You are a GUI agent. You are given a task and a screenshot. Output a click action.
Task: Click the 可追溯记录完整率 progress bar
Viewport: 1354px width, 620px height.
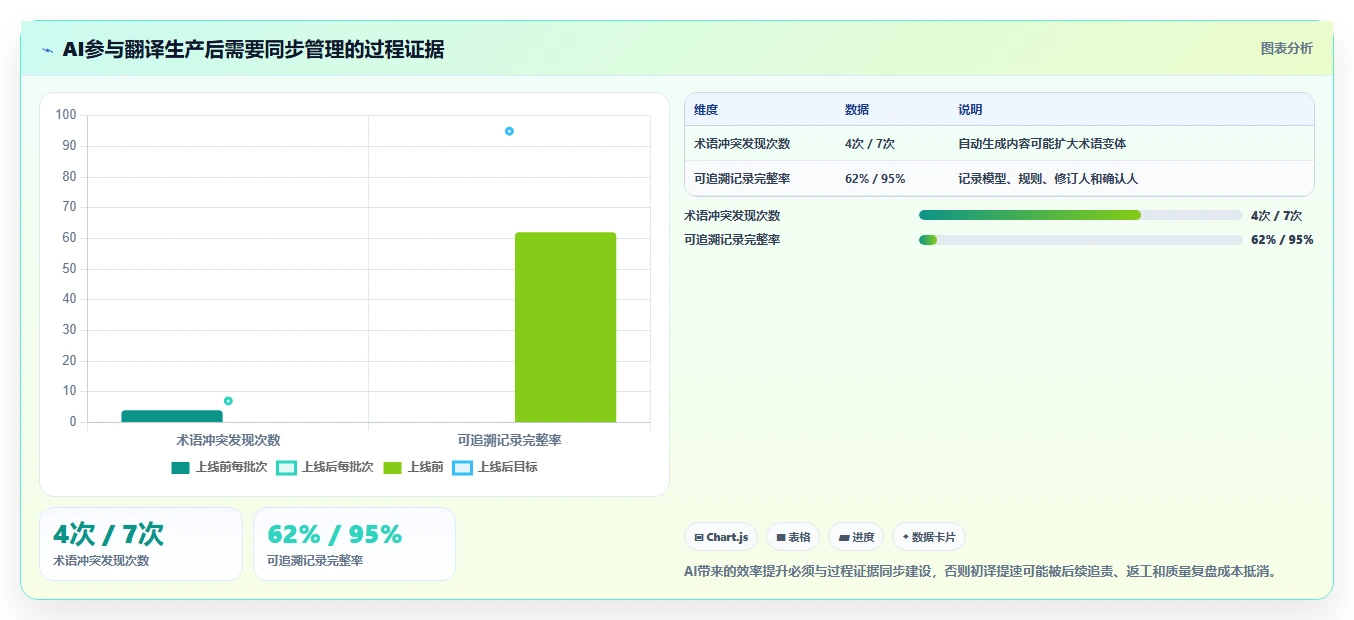coord(1081,240)
